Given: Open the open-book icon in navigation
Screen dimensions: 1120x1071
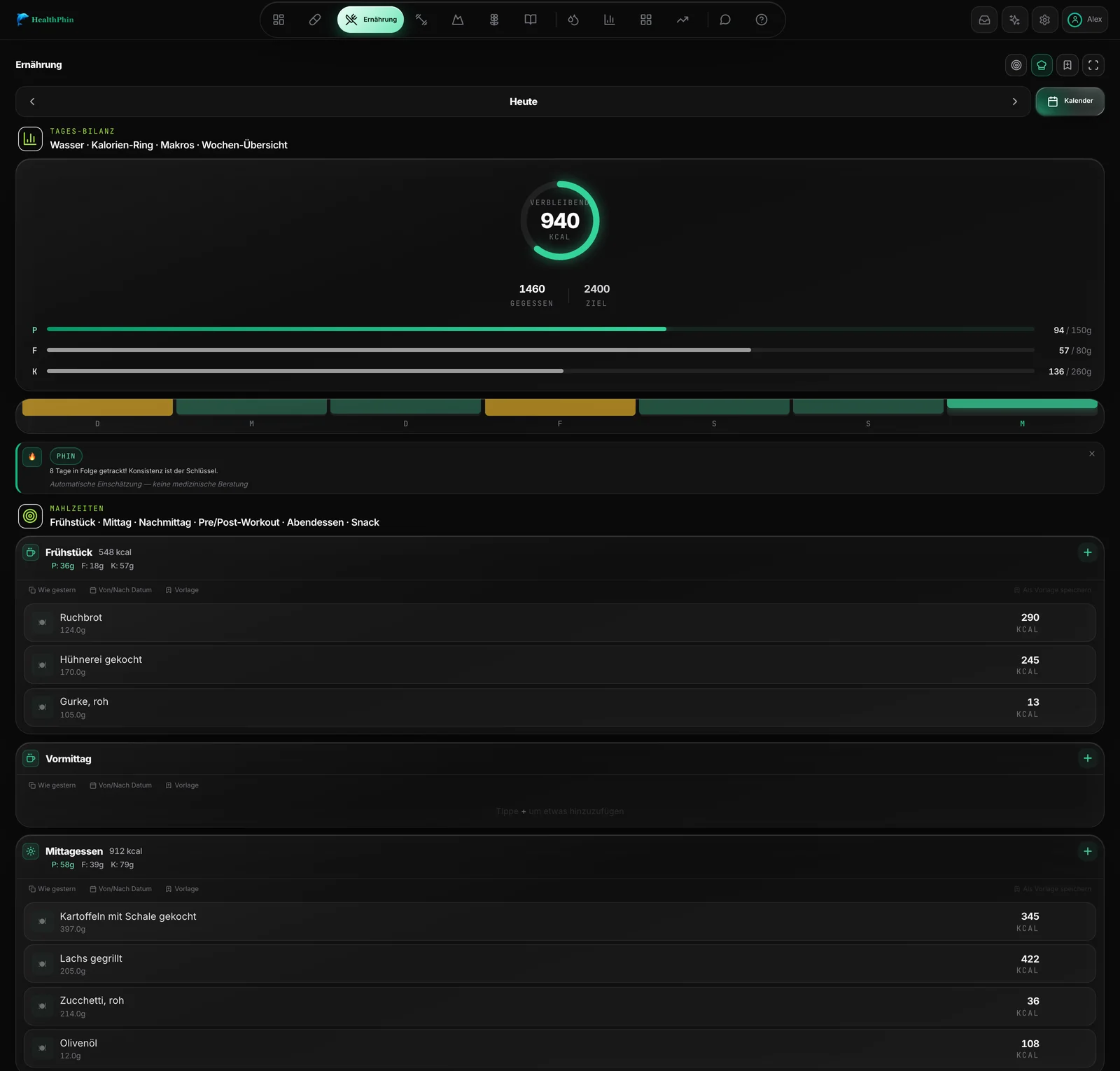Looking at the screenshot, I should (x=531, y=20).
